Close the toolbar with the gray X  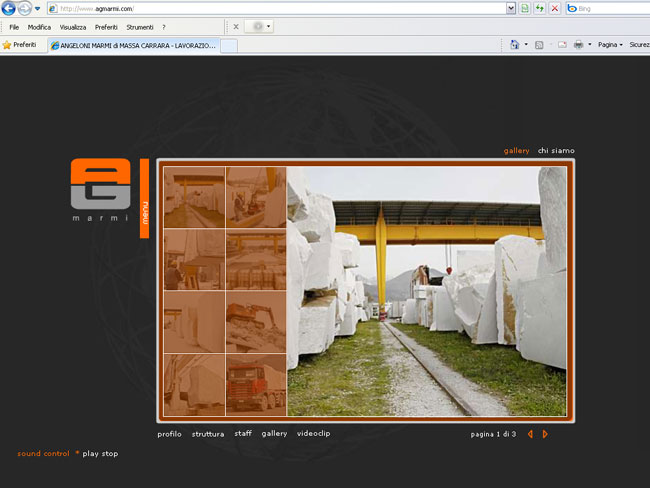[236, 27]
